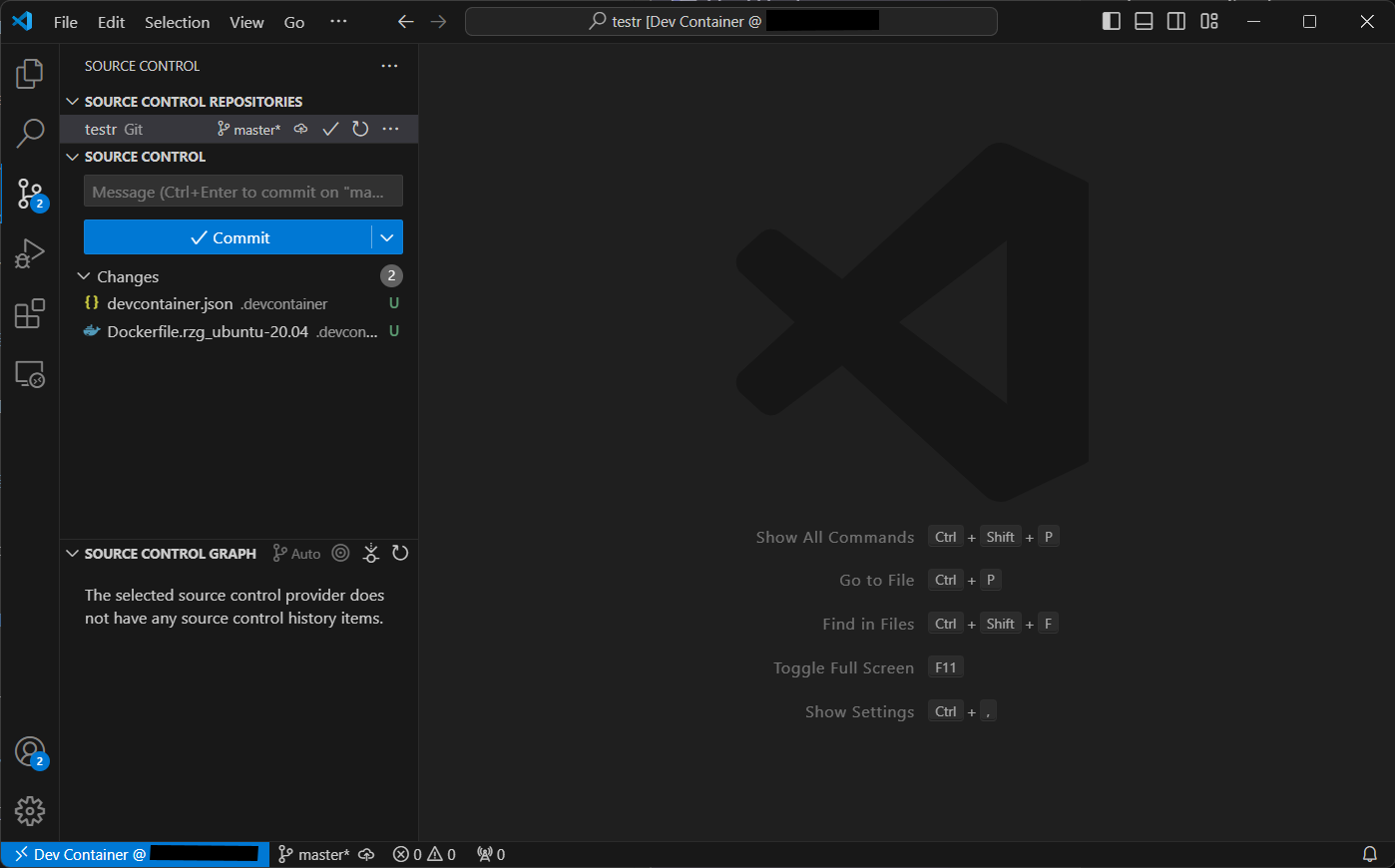Click Find in Files text

point(868,624)
